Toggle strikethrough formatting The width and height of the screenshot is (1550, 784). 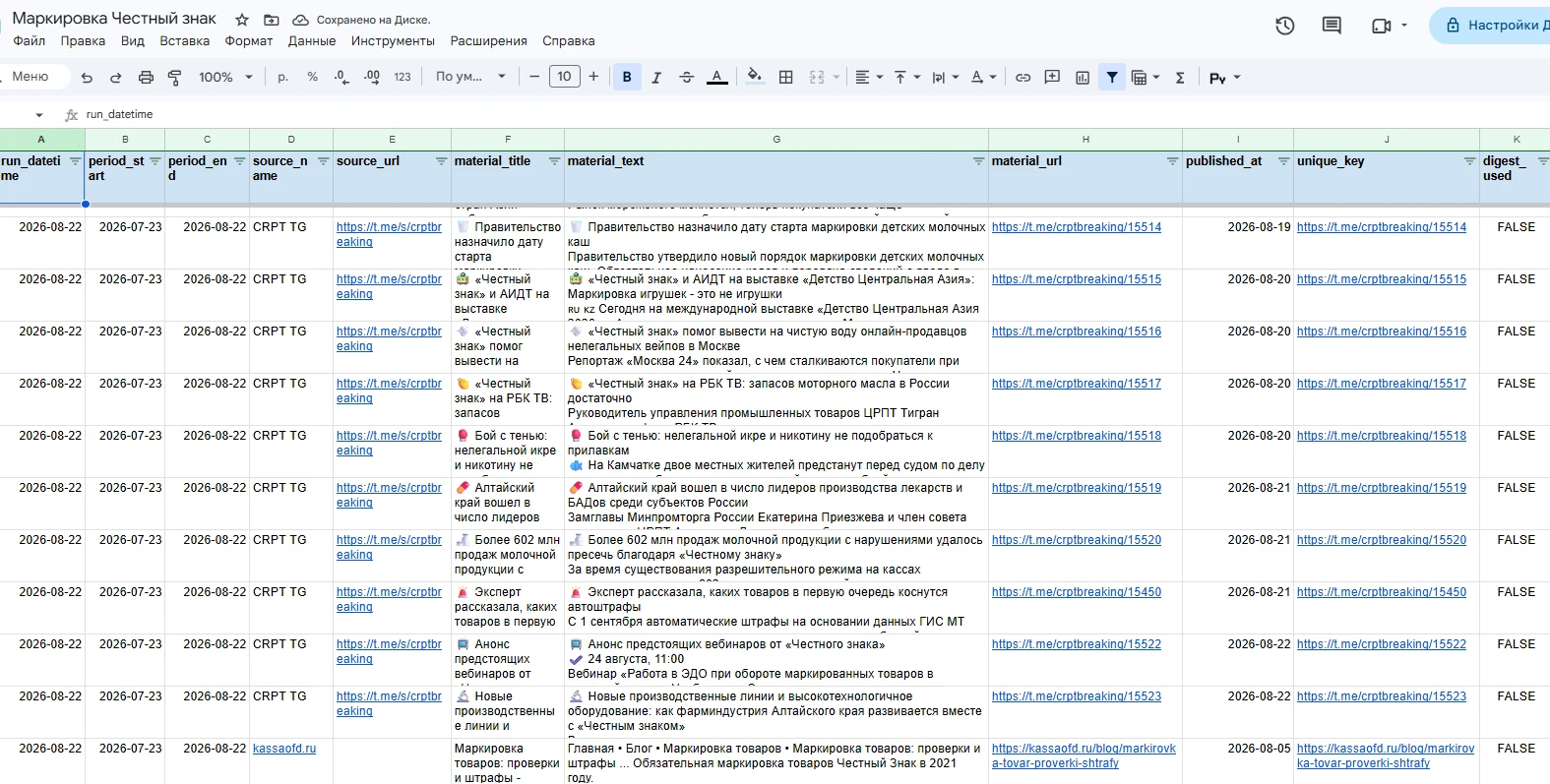pyautogui.click(x=687, y=77)
